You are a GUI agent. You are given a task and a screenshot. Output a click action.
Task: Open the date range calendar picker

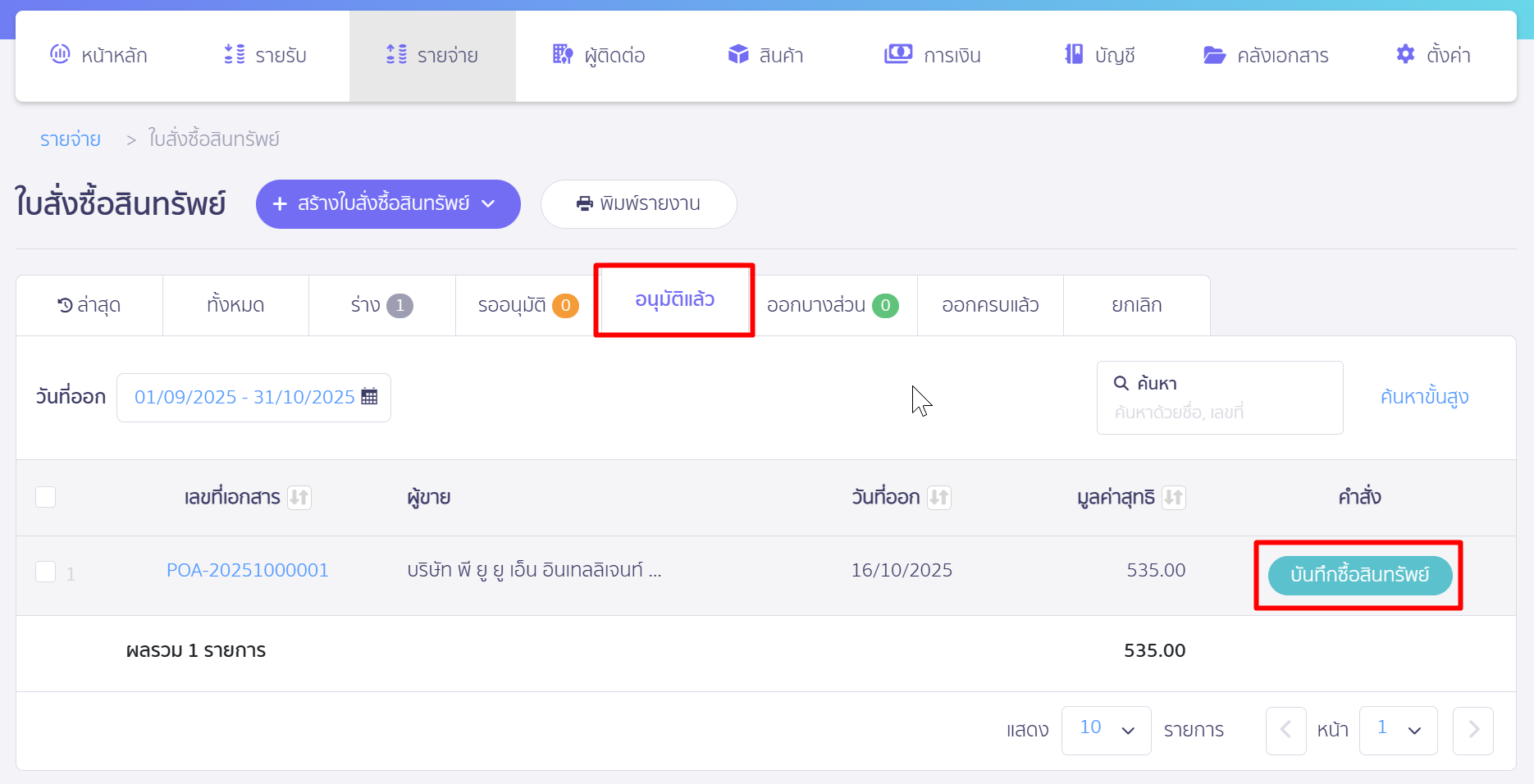368,397
